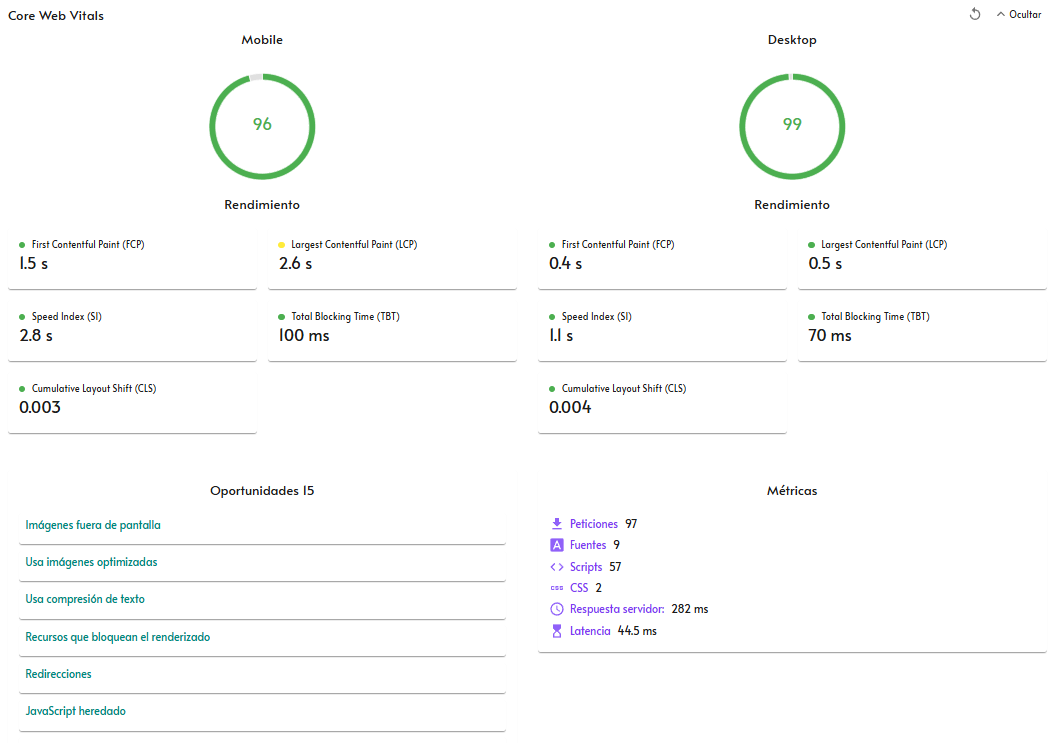
Task: Click the Peticiones download icon
Action: coord(557,524)
